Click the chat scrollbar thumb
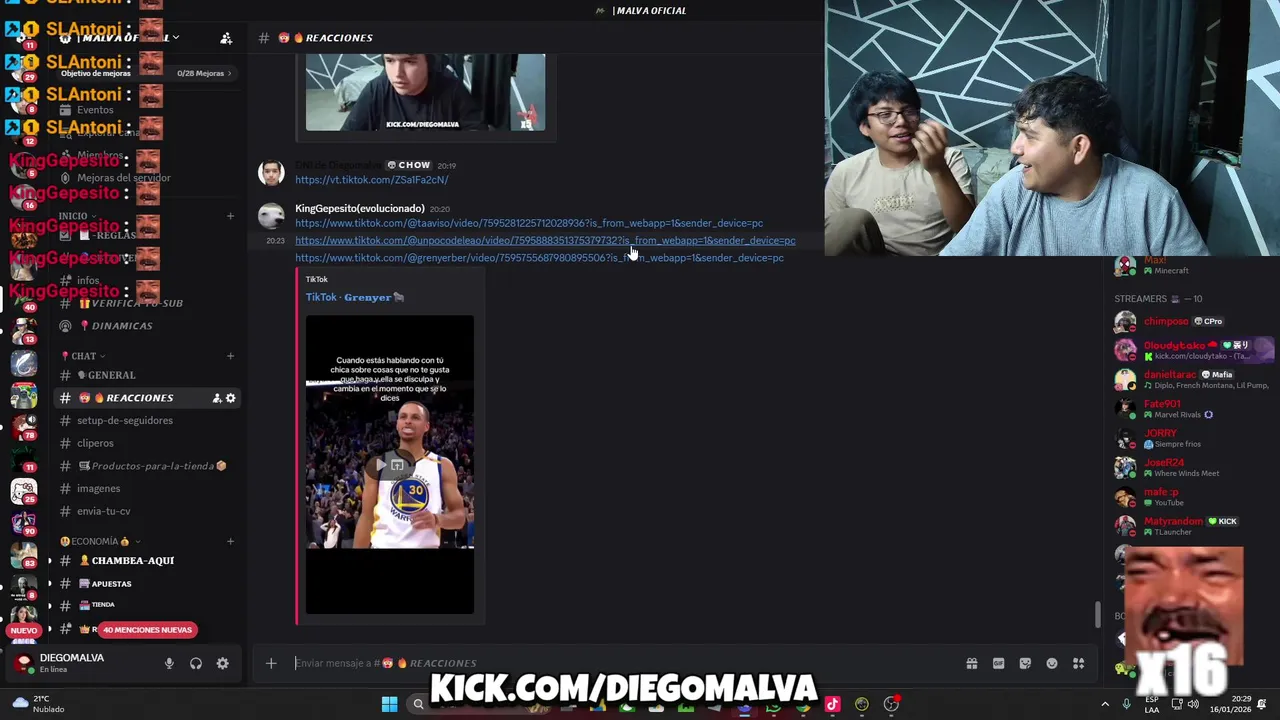Image resolution: width=1280 pixels, height=720 pixels. pos(1098,615)
